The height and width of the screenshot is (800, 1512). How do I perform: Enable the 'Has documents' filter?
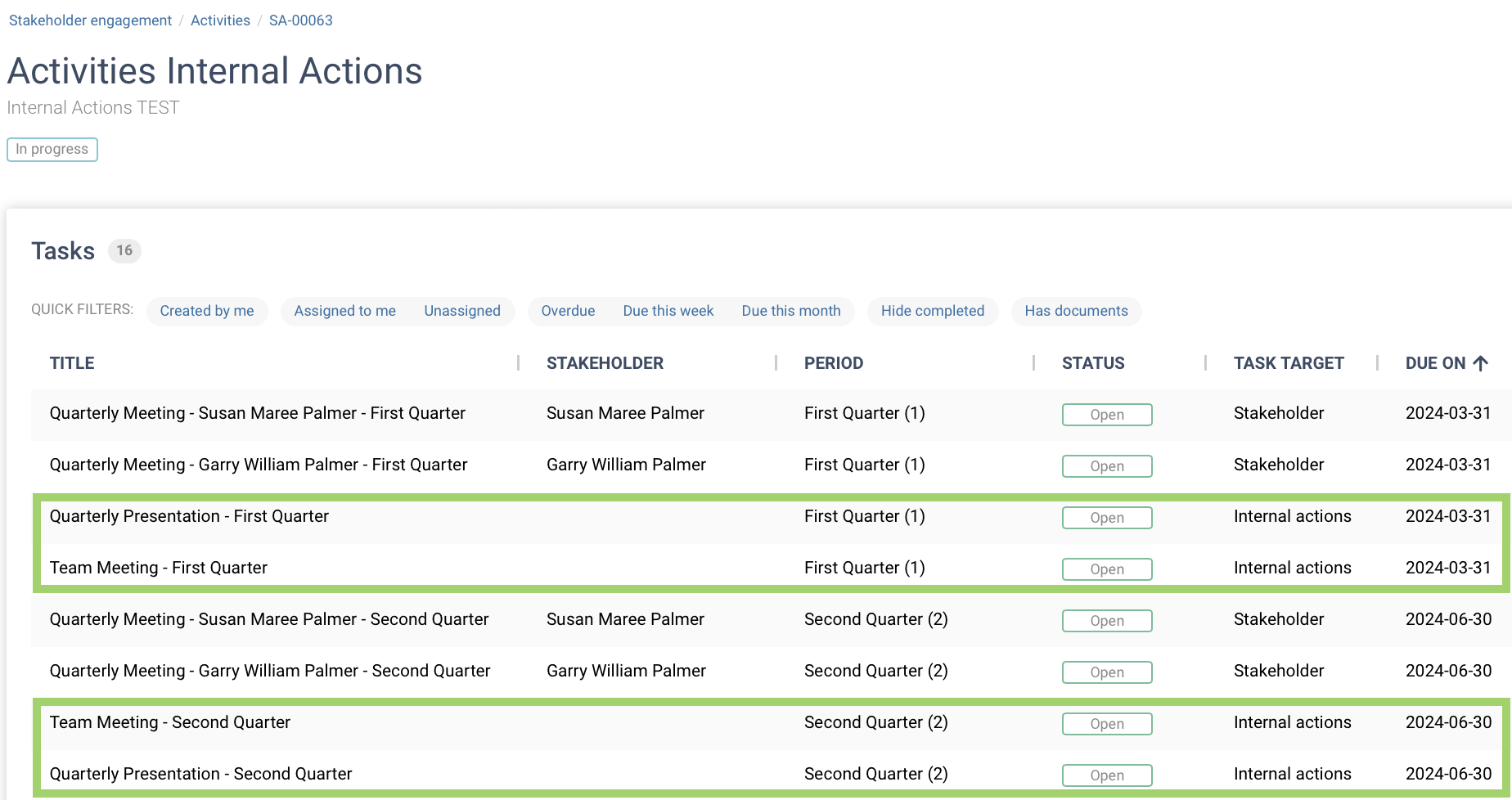coord(1076,311)
